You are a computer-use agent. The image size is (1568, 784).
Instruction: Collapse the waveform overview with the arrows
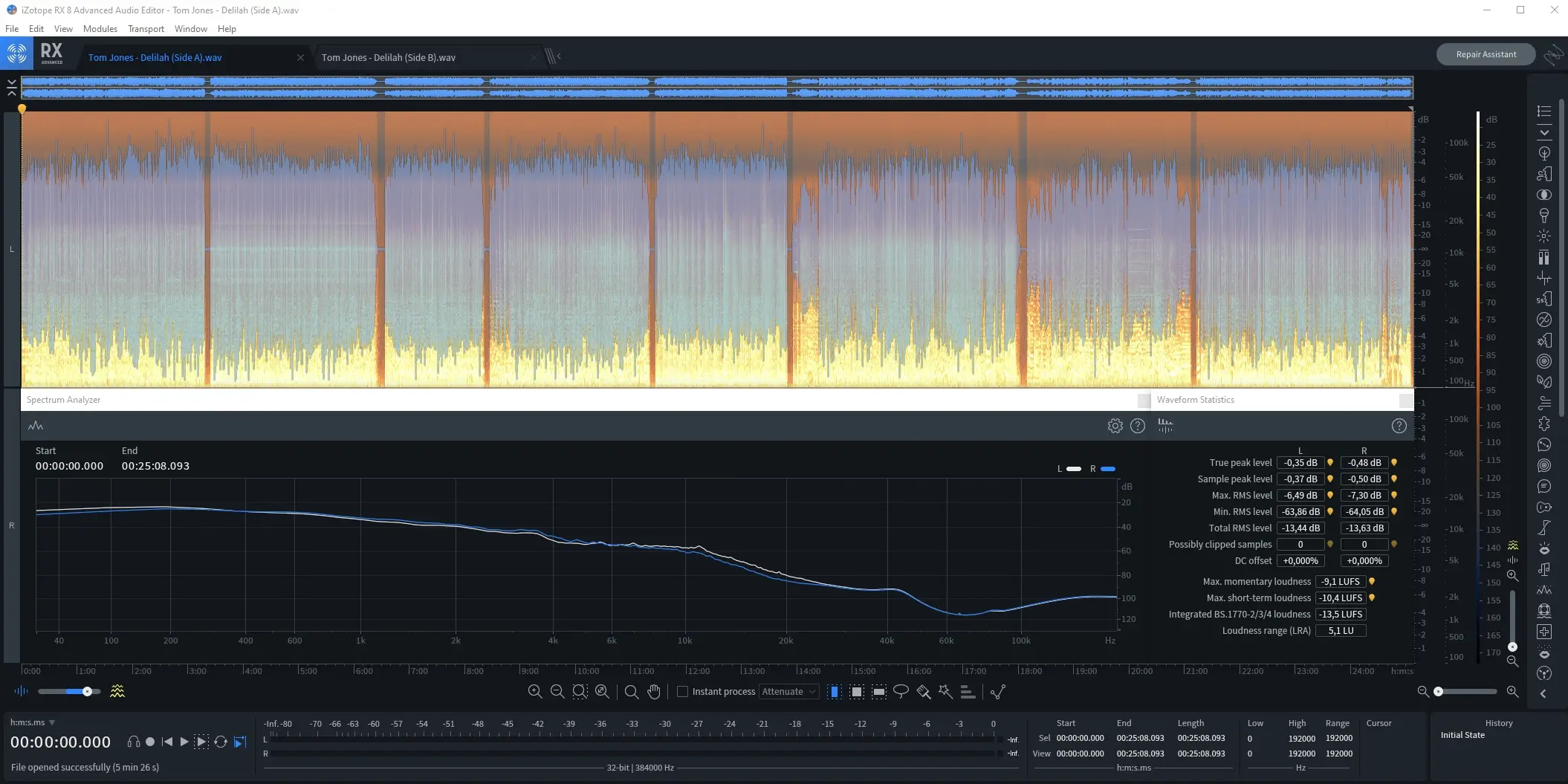(x=12, y=88)
